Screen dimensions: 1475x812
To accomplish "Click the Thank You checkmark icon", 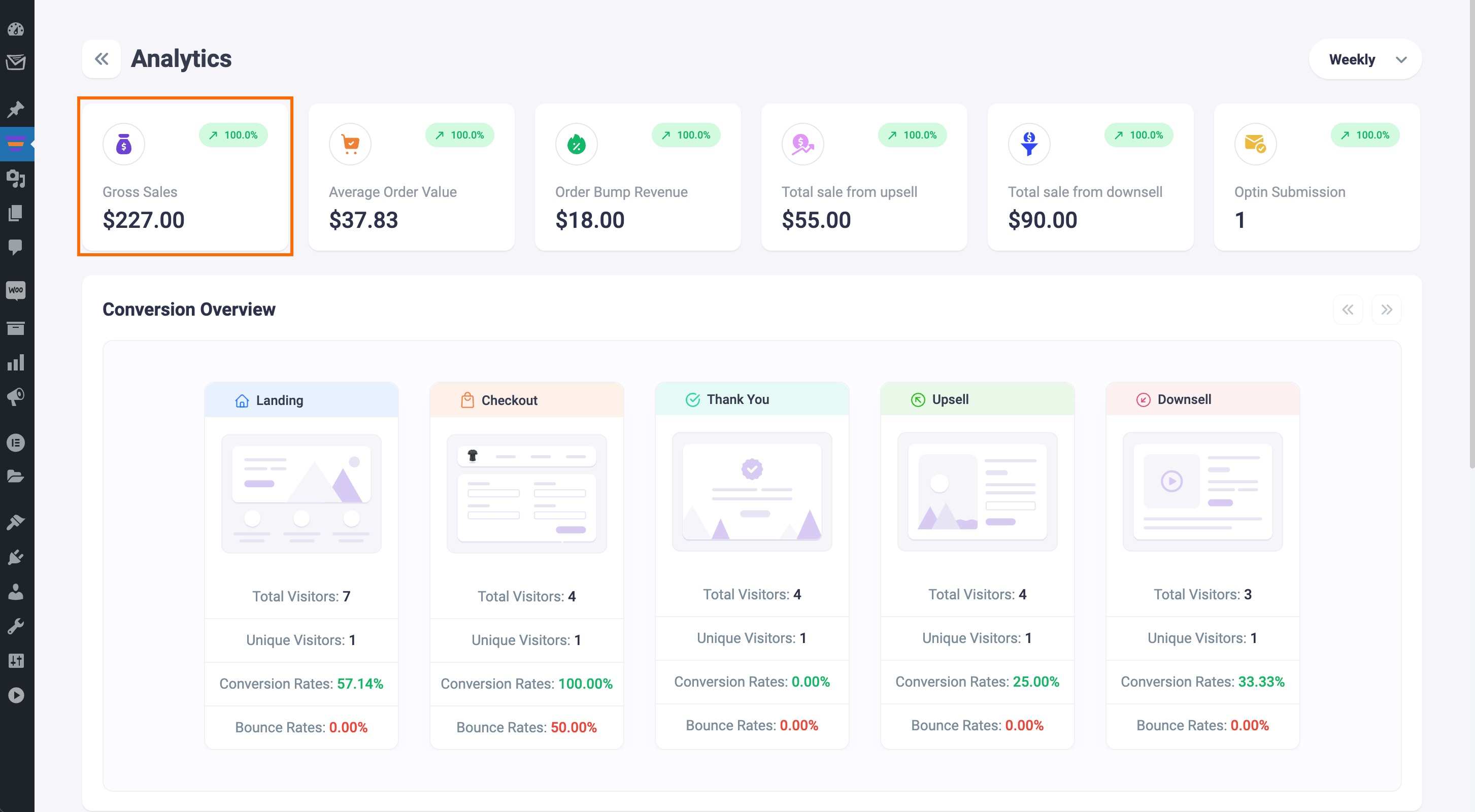I will (x=693, y=400).
